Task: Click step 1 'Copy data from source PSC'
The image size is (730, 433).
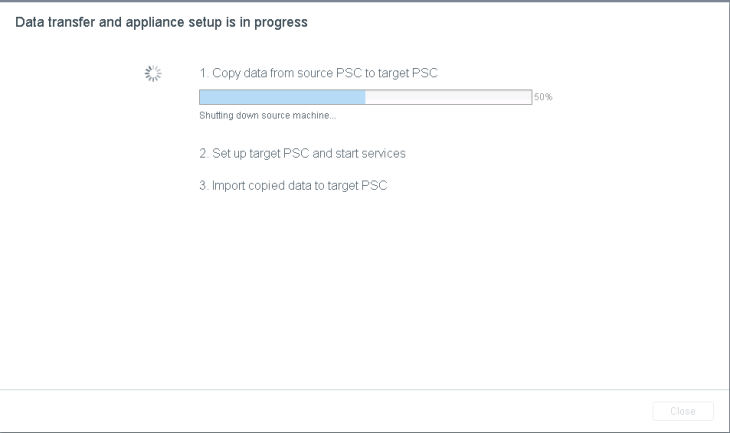Action: tap(319, 73)
